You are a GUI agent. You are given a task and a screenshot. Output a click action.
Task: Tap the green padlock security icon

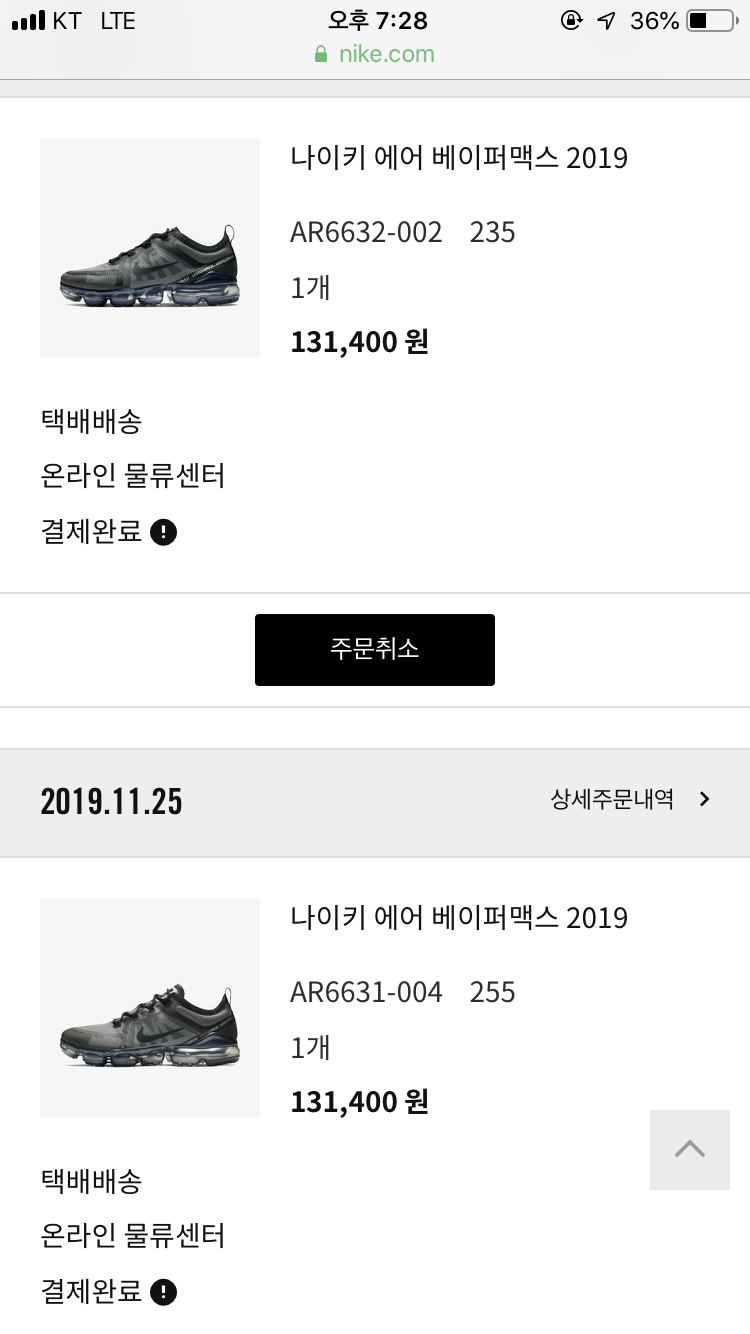point(321,54)
